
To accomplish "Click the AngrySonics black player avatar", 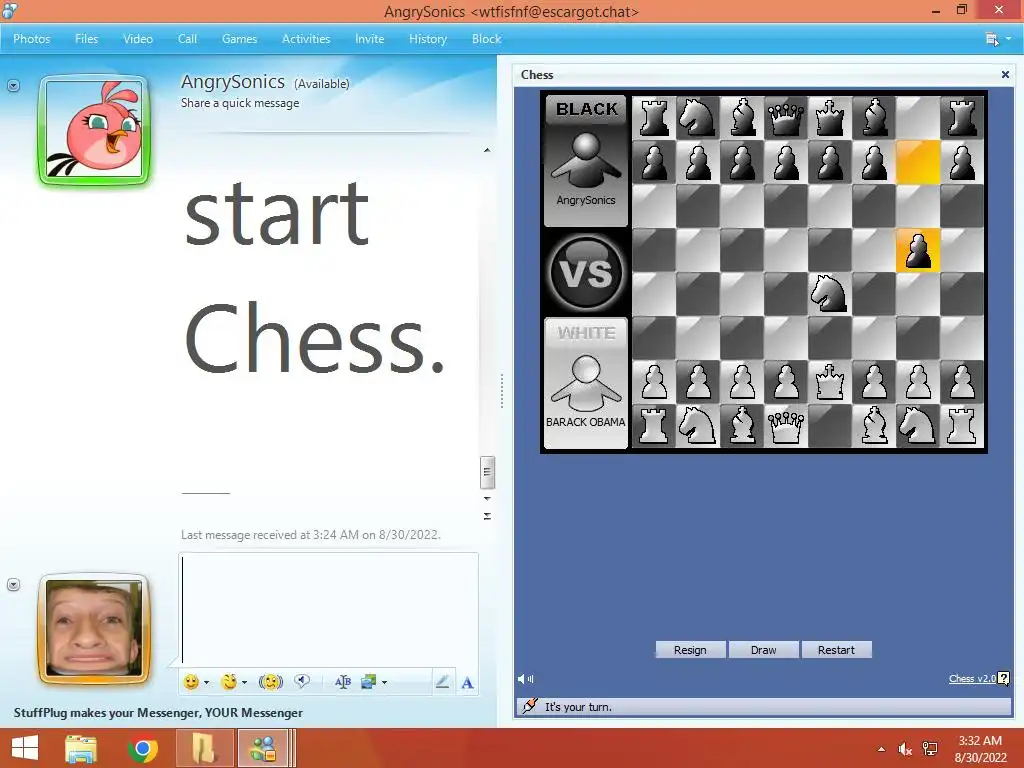I will point(586,160).
